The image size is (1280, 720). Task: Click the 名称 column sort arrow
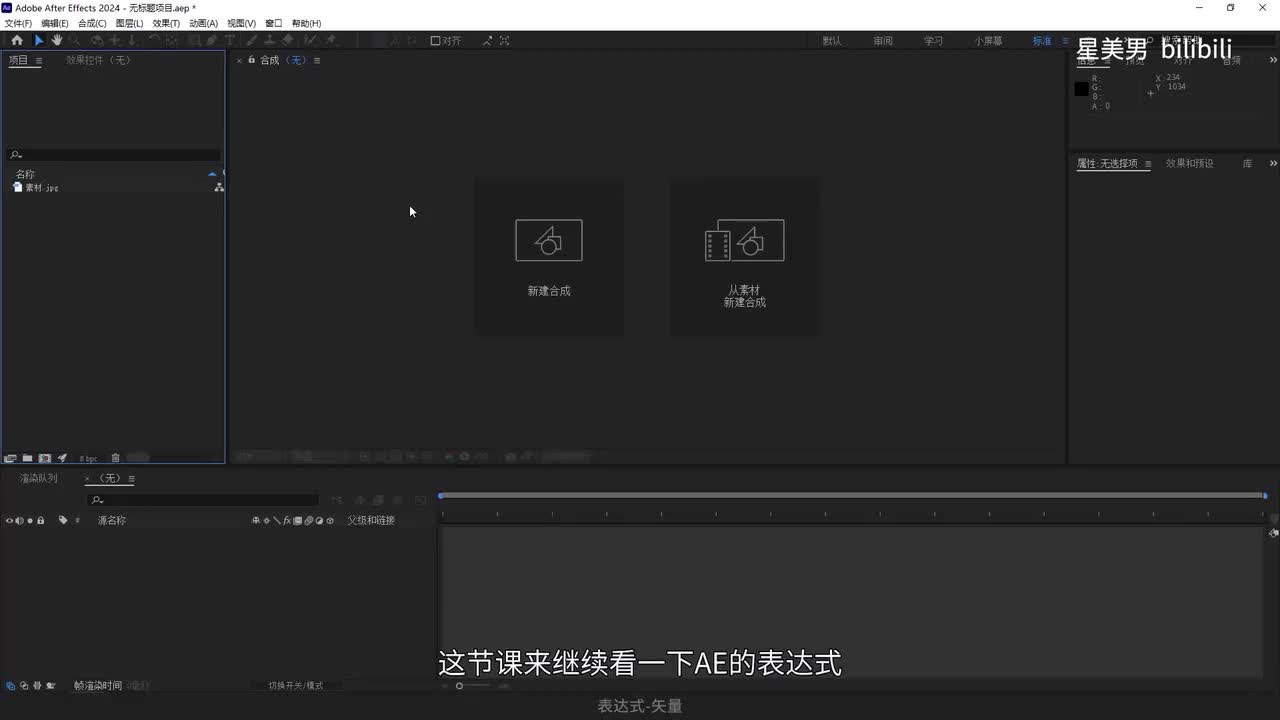coord(212,174)
